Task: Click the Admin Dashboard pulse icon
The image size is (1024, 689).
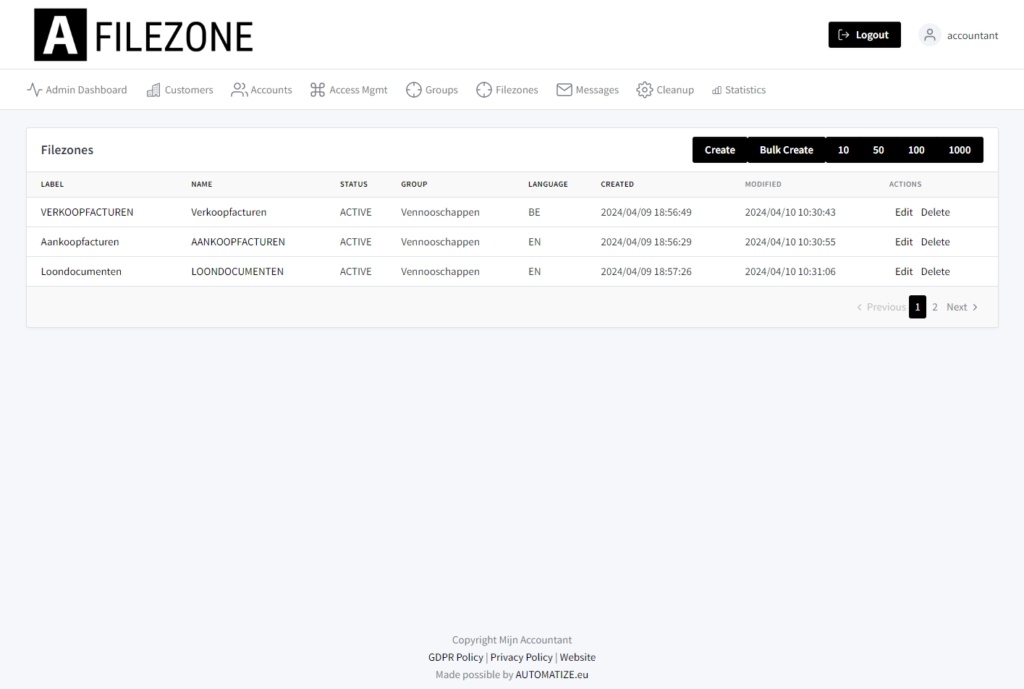Action: pyautogui.click(x=34, y=89)
